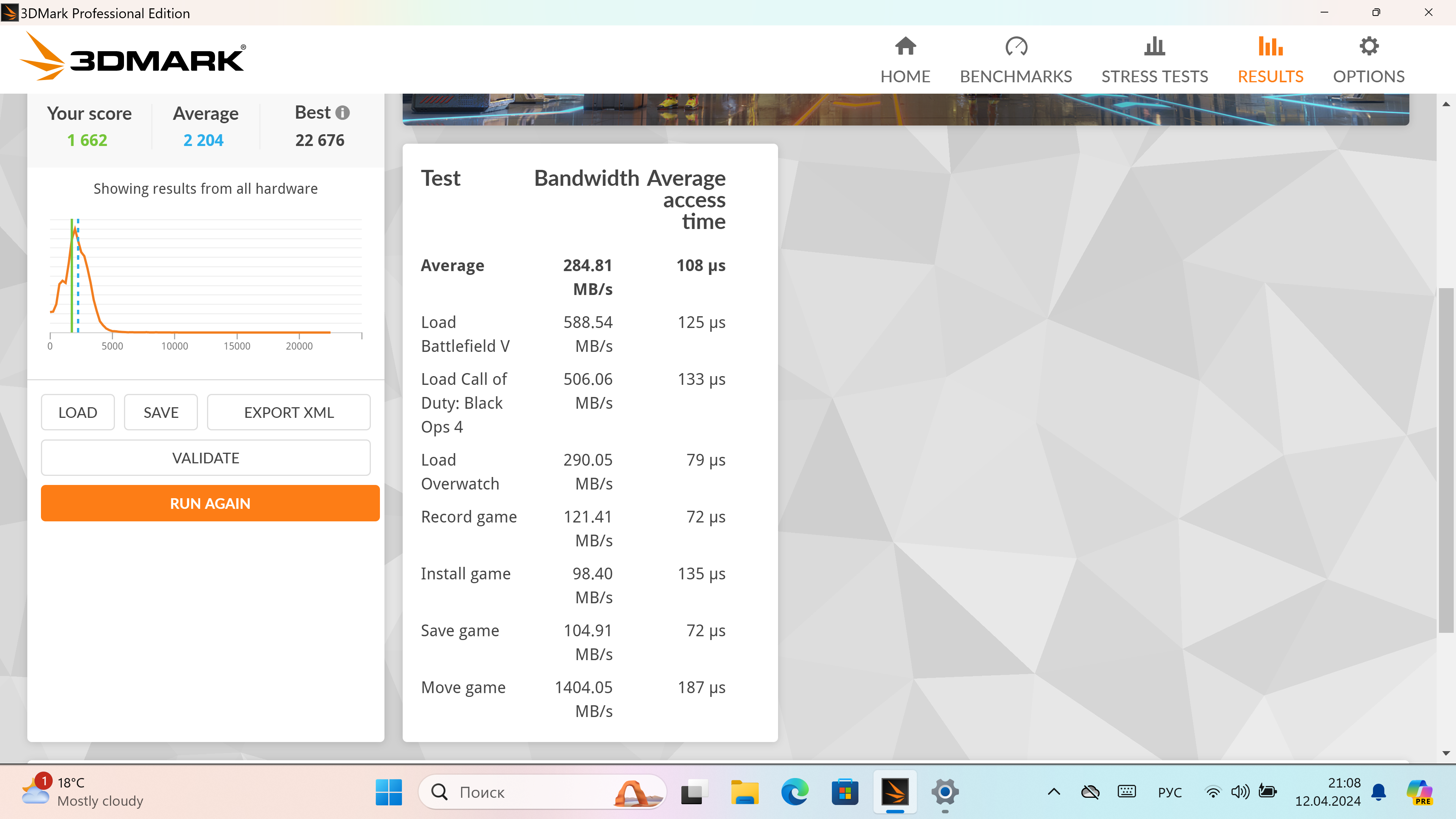Click the info icon beside Best
This screenshot has width=1456, height=819.
[x=342, y=113]
